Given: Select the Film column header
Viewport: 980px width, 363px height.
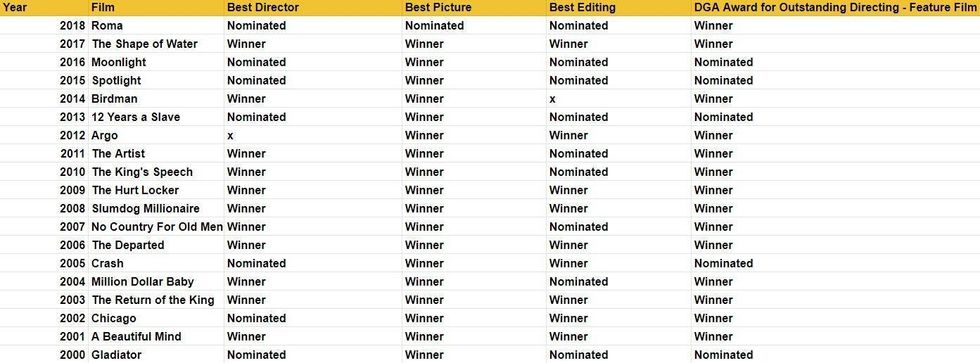Looking at the screenshot, I should click(x=156, y=7).
